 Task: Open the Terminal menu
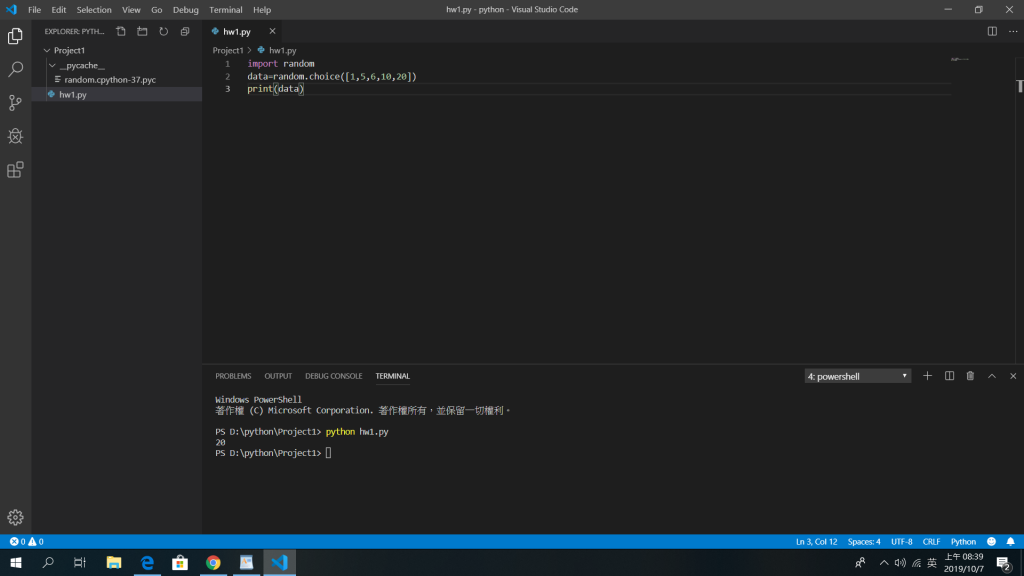226,10
